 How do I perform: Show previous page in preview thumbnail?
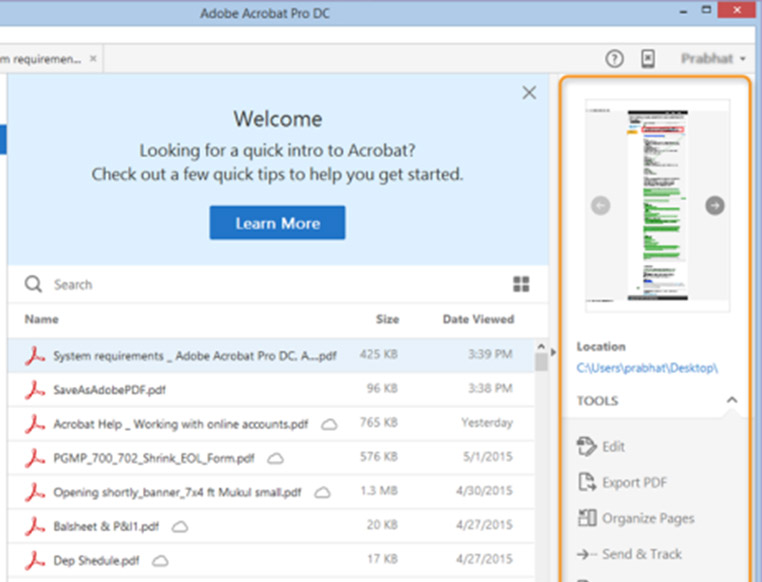click(x=600, y=205)
